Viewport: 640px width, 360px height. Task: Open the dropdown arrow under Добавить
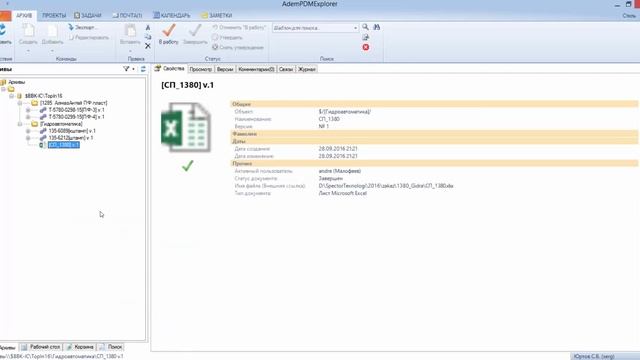point(52,51)
